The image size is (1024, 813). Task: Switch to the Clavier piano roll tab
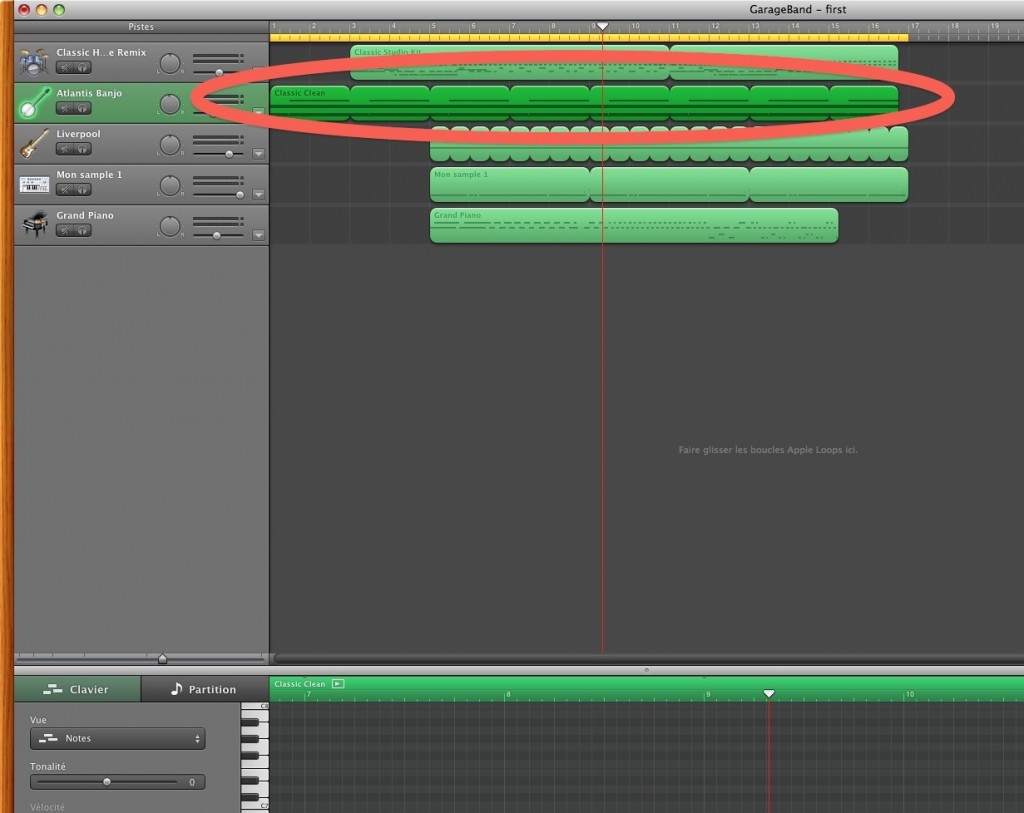77,689
